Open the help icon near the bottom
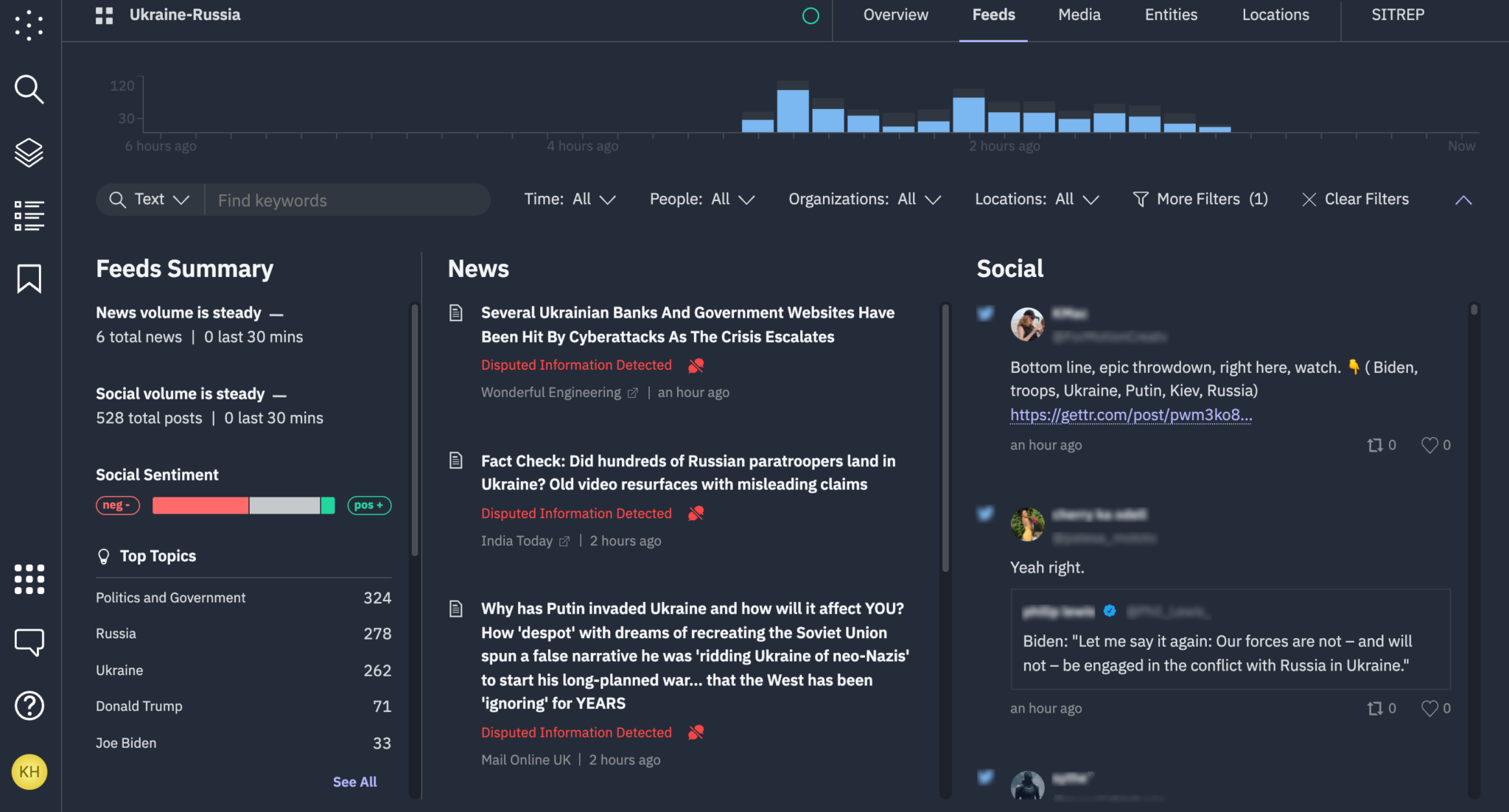This screenshot has height=812, width=1509. coord(29,705)
